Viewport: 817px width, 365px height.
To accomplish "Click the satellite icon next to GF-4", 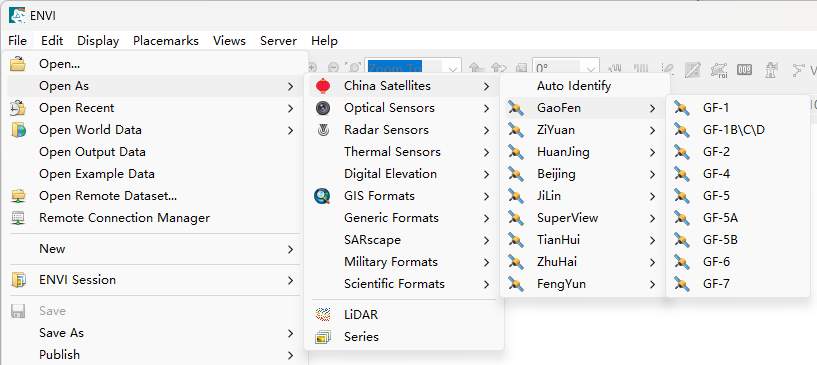I will (682, 174).
